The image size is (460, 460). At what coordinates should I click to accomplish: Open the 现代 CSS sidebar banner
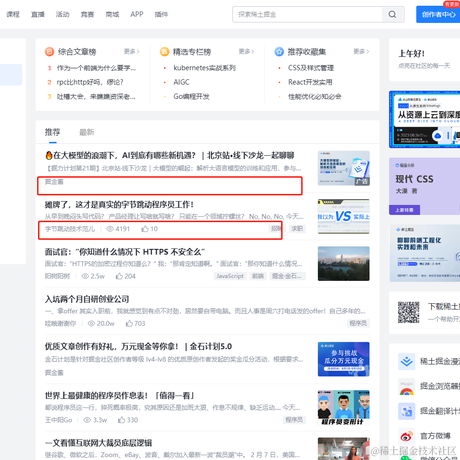click(424, 186)
